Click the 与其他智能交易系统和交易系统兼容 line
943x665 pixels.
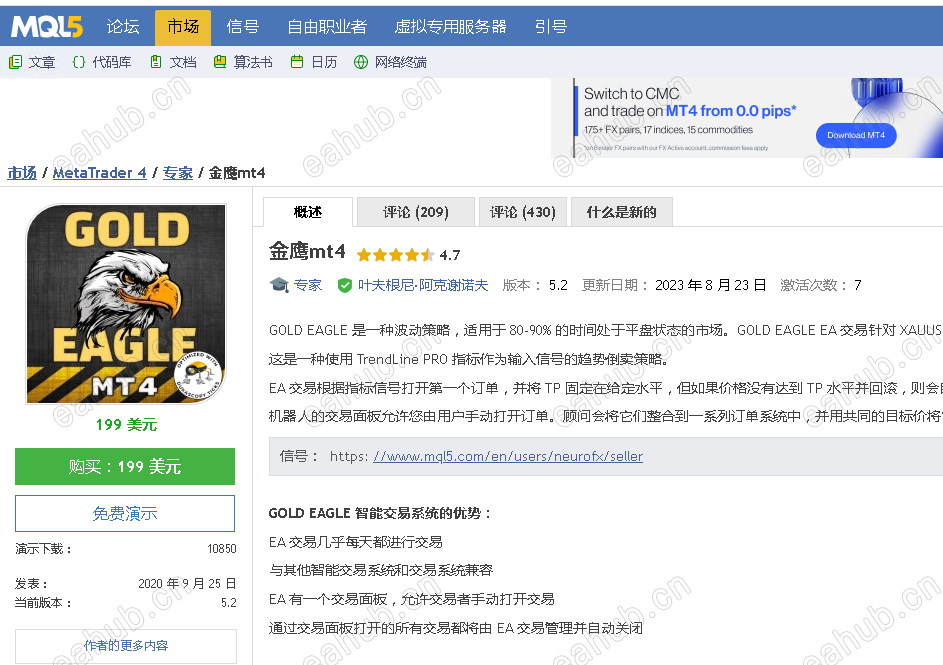pos(381,570)
